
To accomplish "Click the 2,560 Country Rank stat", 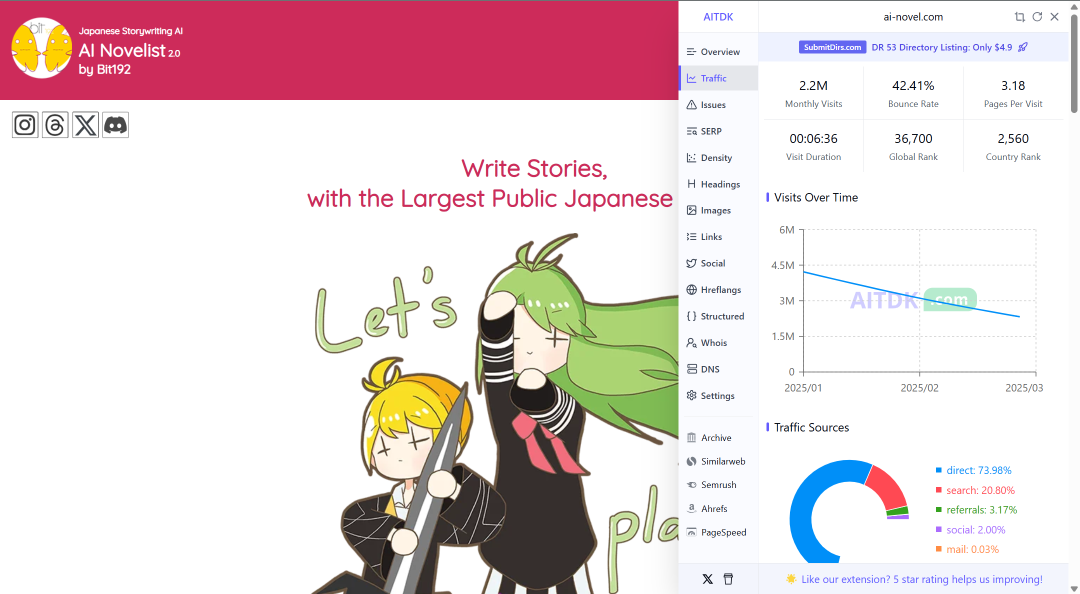I will coord(1013,147).
